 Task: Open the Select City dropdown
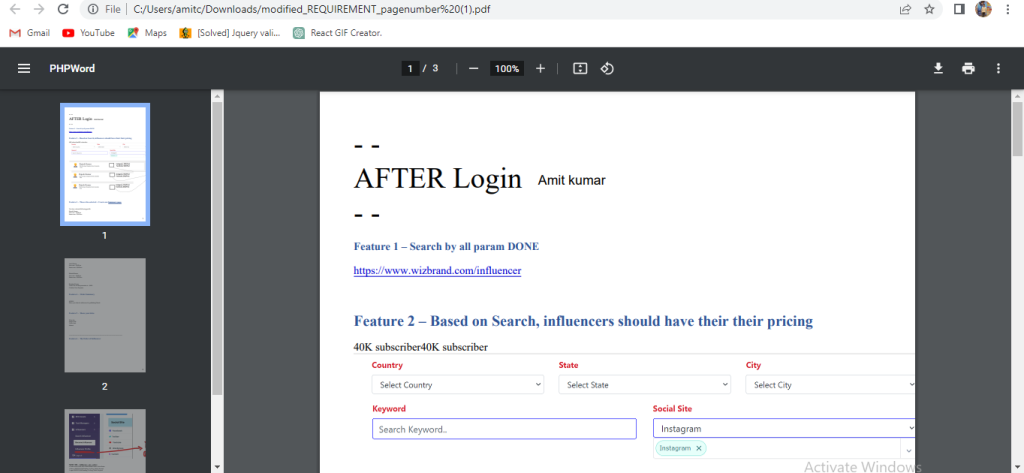[830, 385]
